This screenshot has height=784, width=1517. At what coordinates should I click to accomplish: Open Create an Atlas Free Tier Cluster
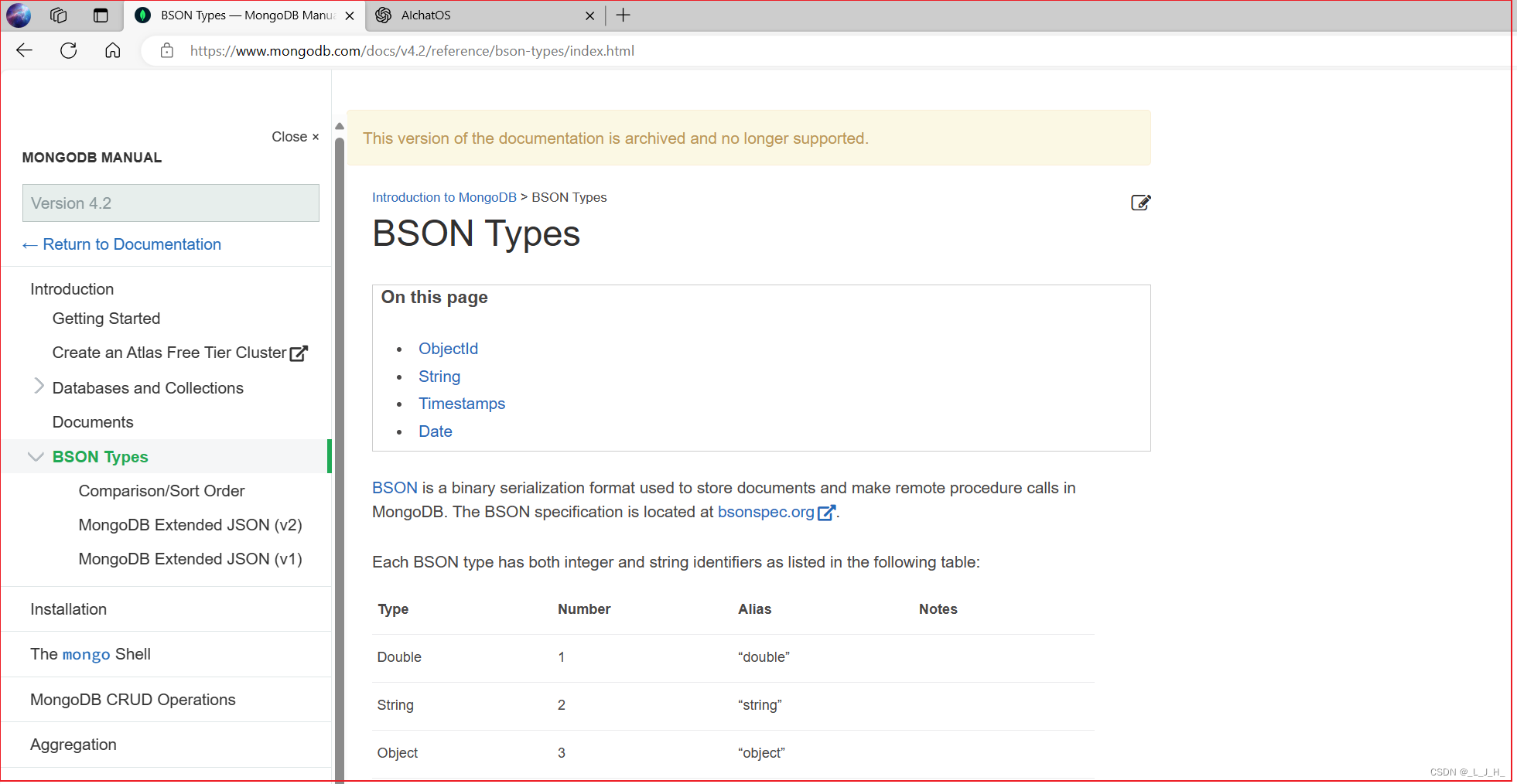169,353
